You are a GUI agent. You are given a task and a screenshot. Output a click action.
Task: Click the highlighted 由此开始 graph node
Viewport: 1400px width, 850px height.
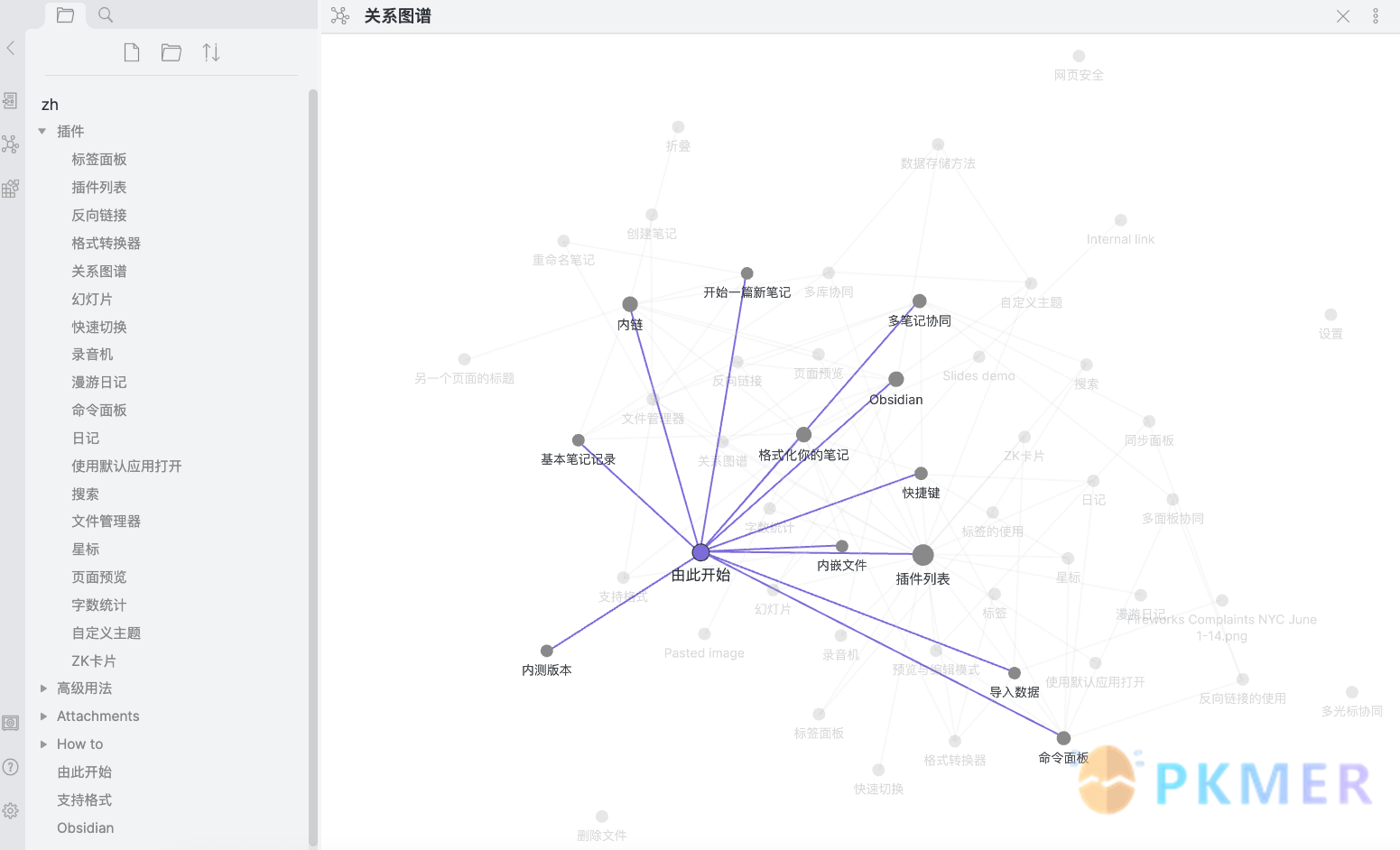pyautogui.click(x=700, y=552)
